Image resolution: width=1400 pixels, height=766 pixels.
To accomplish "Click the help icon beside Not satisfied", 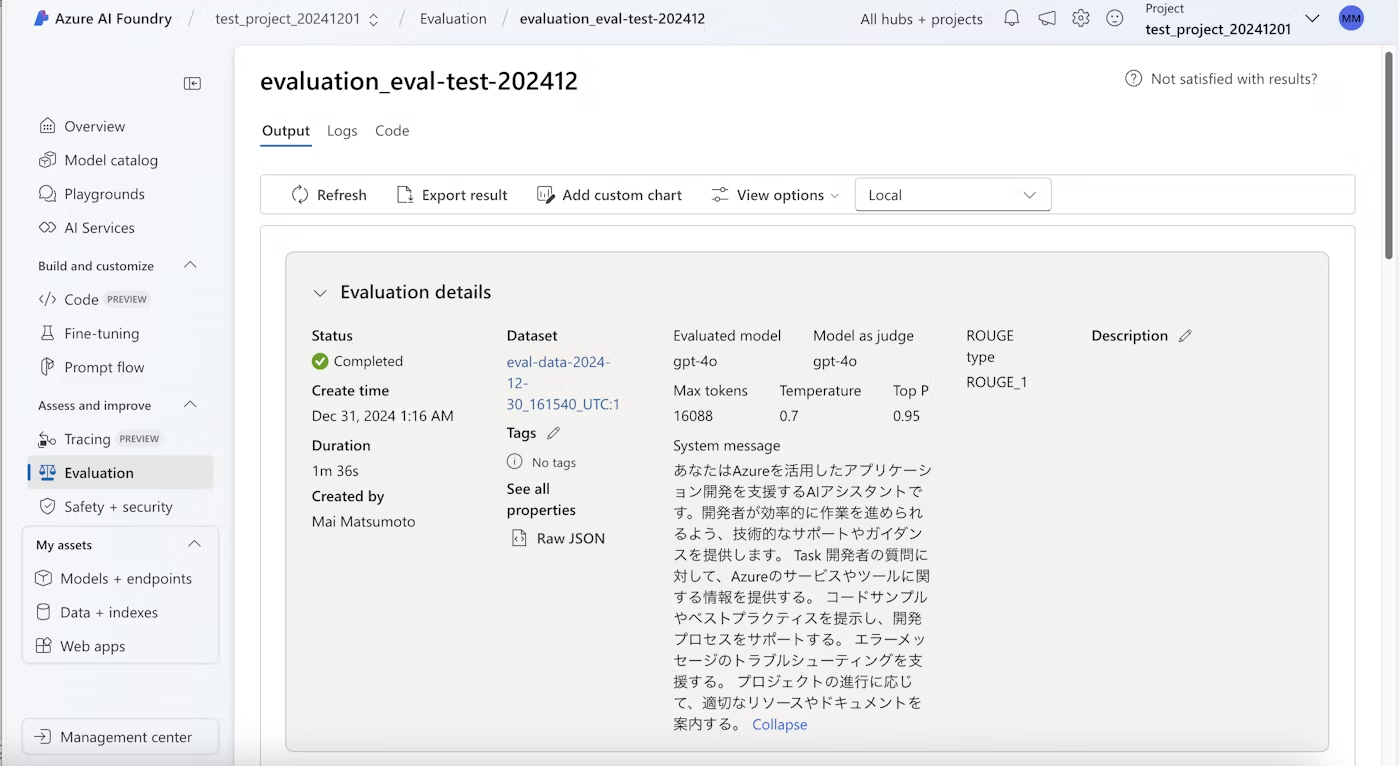I will pos(1133,78).
